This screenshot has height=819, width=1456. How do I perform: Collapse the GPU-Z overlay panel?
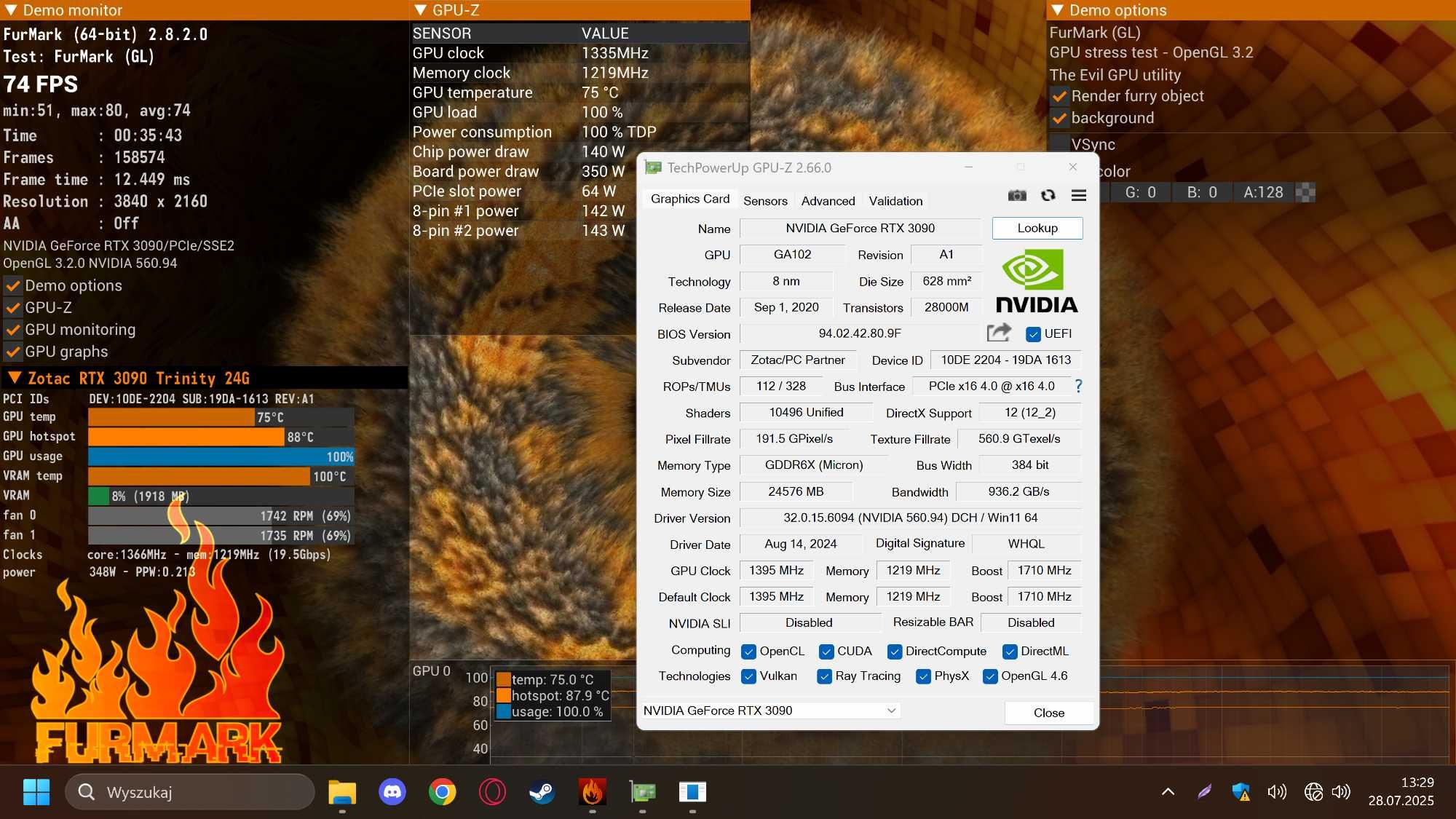point(420,10)
